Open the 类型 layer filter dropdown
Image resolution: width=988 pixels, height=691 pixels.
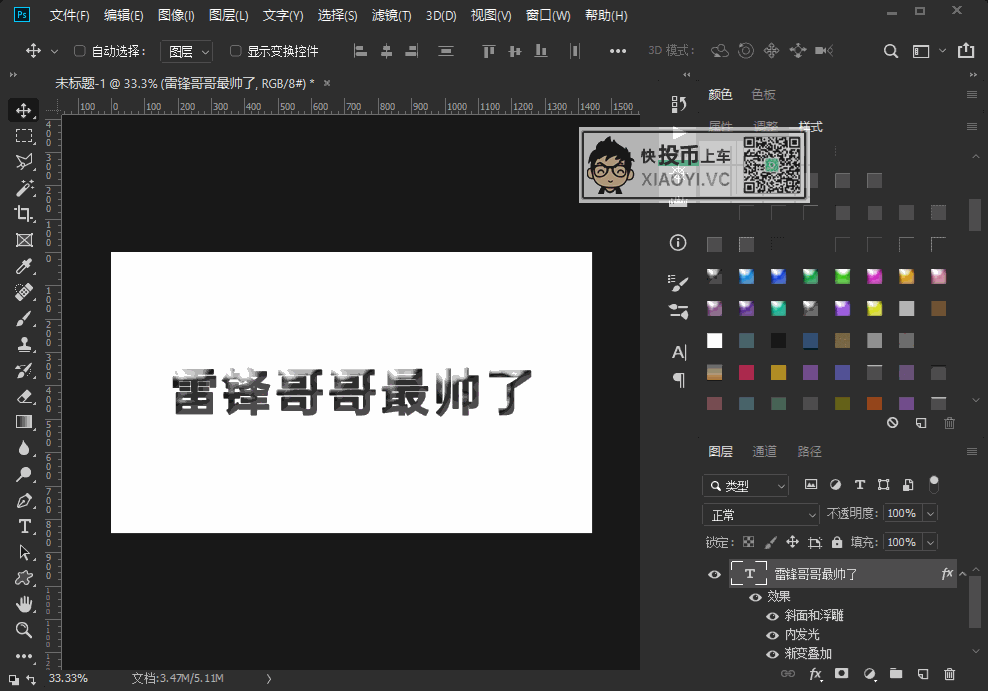point(745,486)
